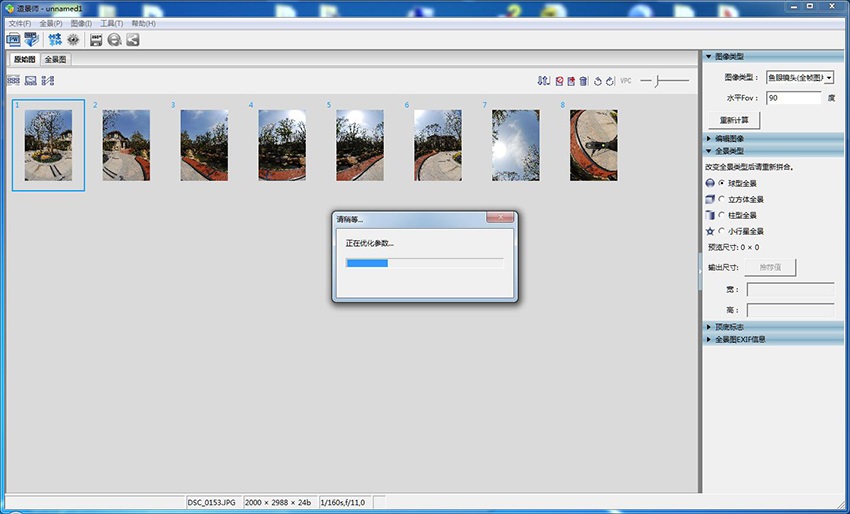Open the 工具(T) menu
850x514 pixels.
[x=111, y=23]
